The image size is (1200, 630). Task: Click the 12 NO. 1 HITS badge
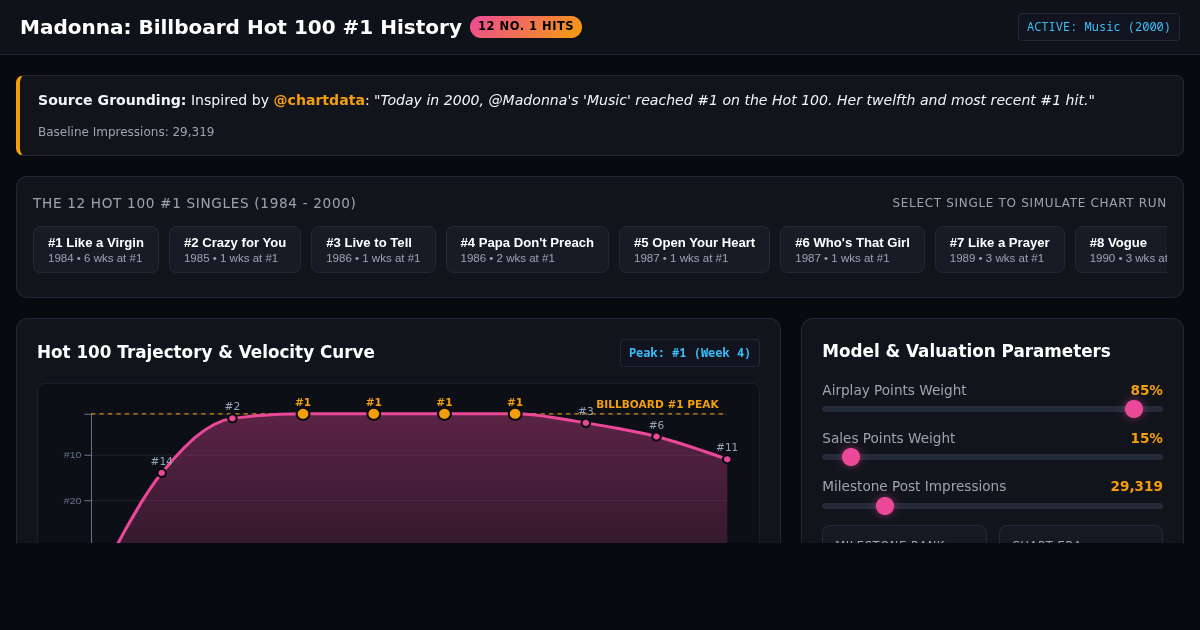(x=526, y=27)
